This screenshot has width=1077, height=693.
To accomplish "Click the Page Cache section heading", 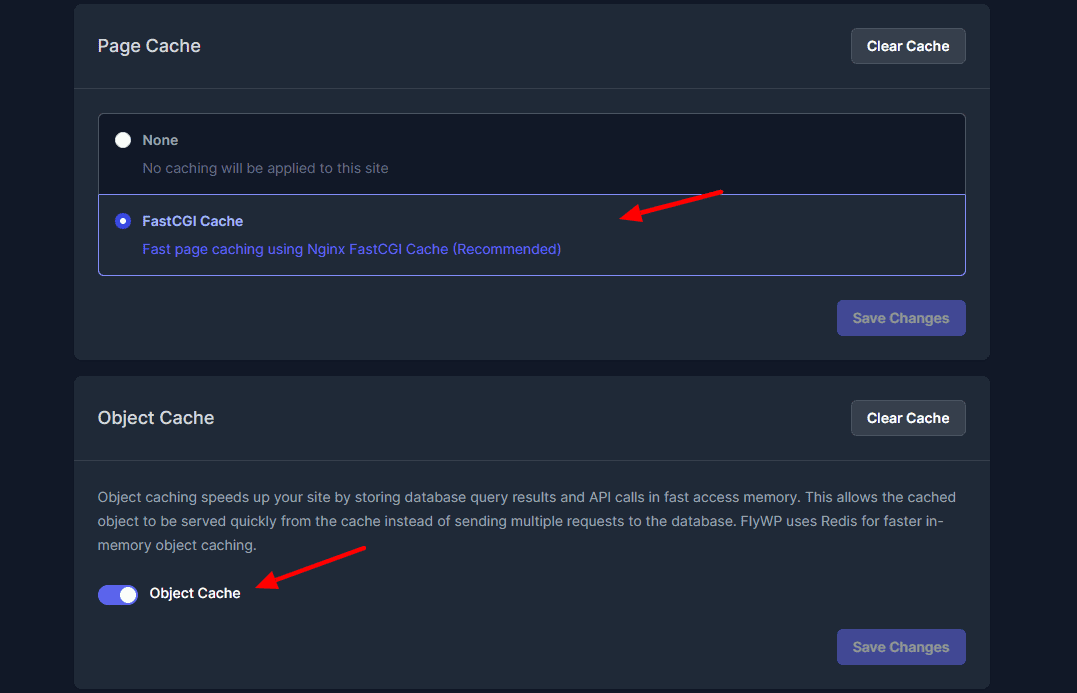I will click(x=149, y=46).
